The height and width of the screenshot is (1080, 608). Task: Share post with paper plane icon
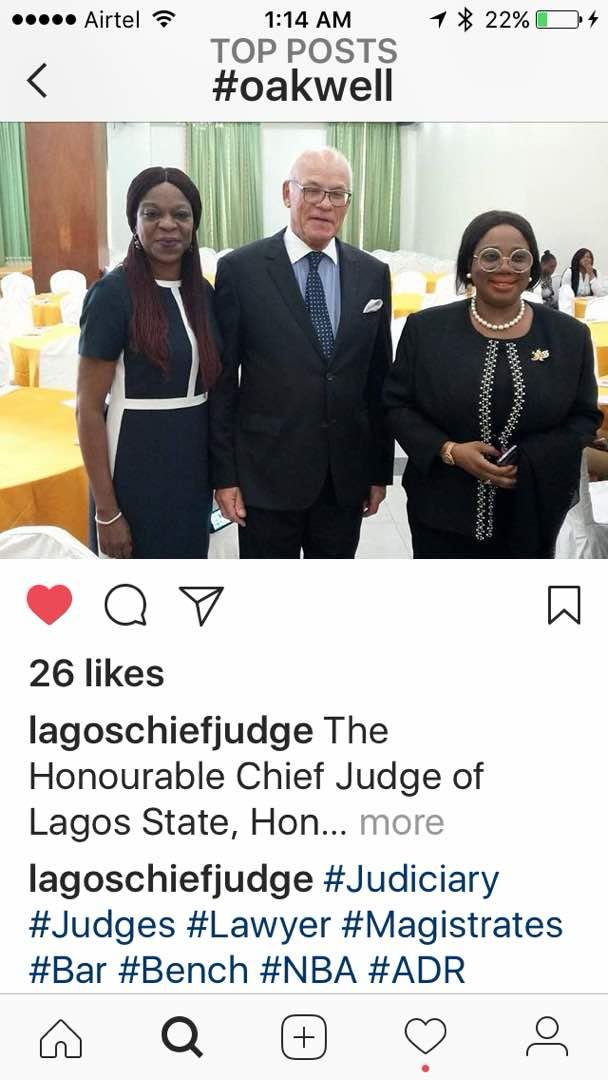201,605
